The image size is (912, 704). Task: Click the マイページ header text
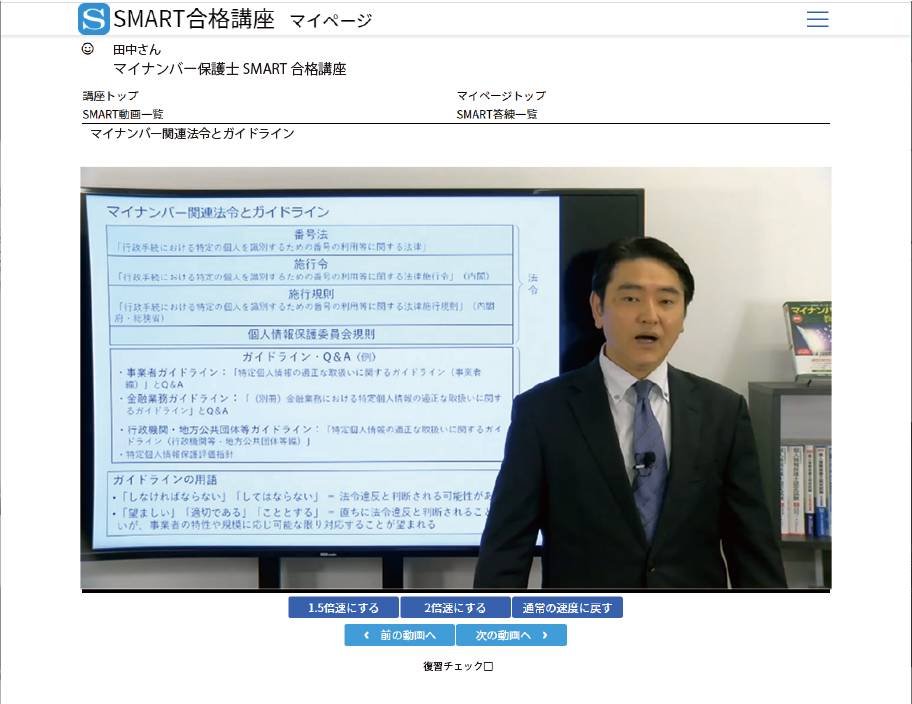click(331, 21)
